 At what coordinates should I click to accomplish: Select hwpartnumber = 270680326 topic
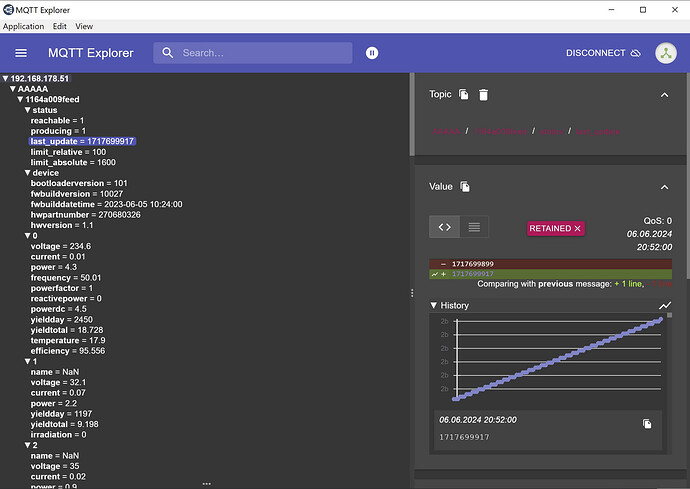pyautogui.click(x=85, y=215)
